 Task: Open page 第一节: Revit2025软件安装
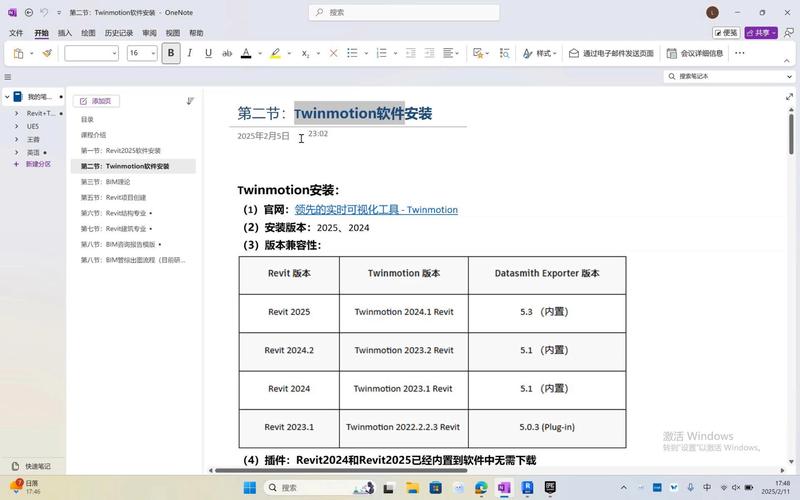pyautogui.click(x=120, y=151)
